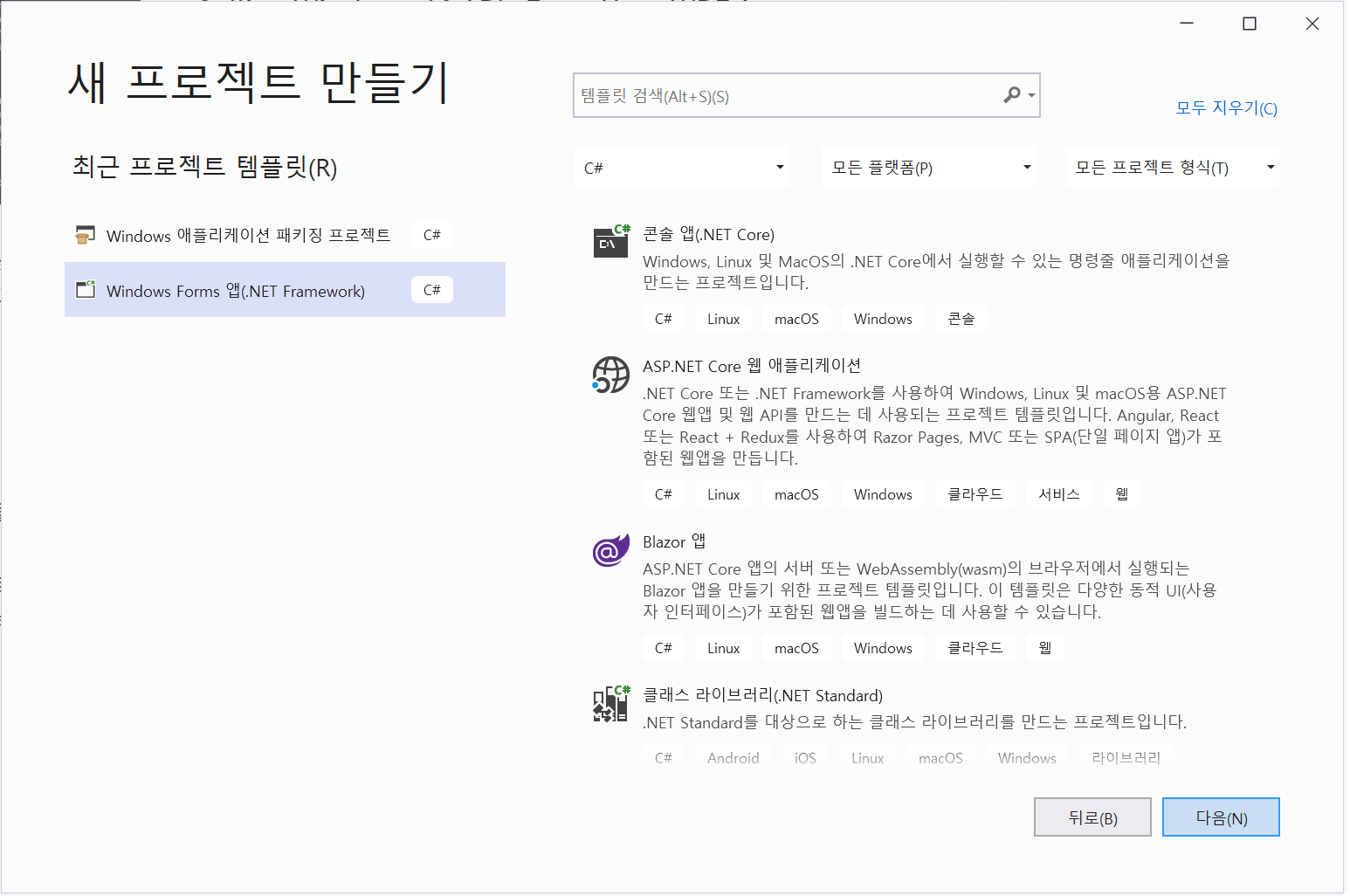Click the 라이브러리 tag under class library
This screenshot has height=896, width=1350.
(x=1126, y=758)
